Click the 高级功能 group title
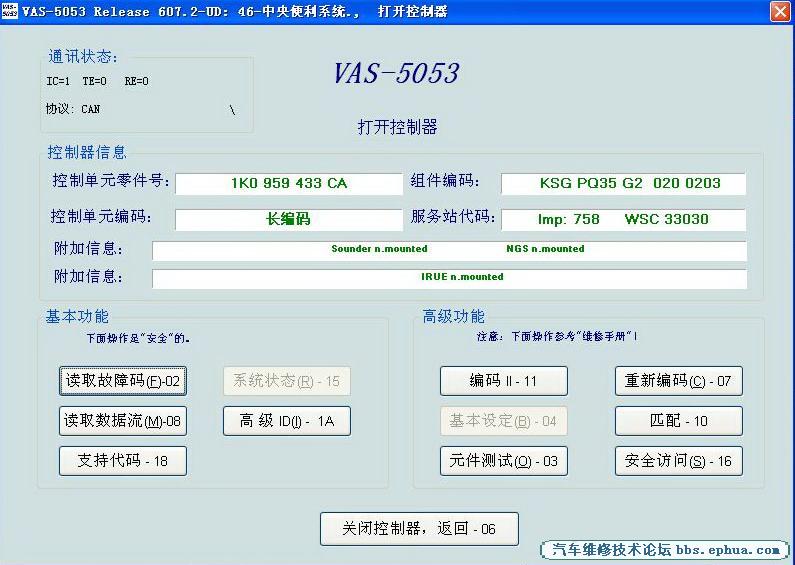Viewport: 795px width, 565px height. click(454, 316)
